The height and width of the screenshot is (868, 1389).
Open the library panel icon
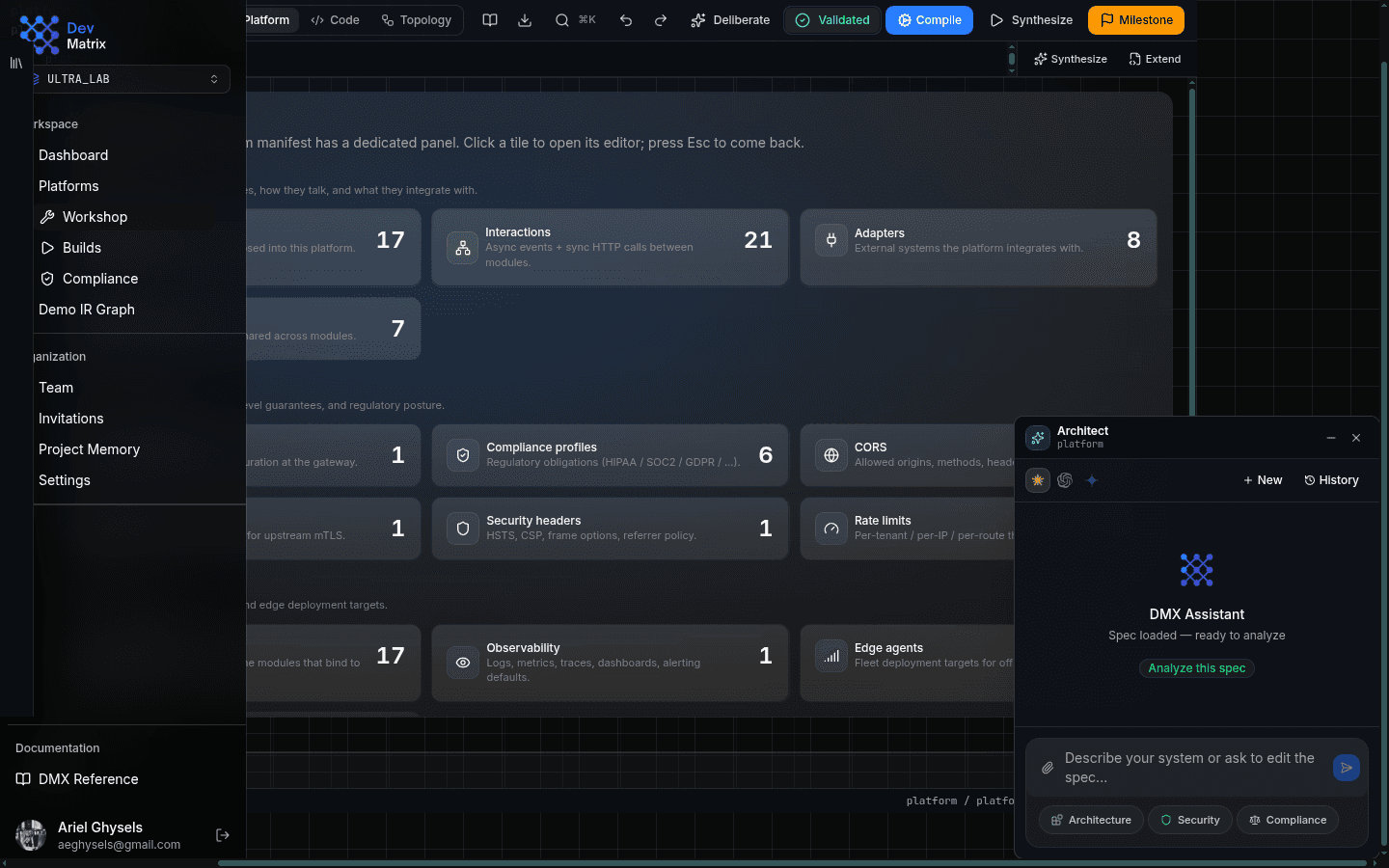(15, 63)
